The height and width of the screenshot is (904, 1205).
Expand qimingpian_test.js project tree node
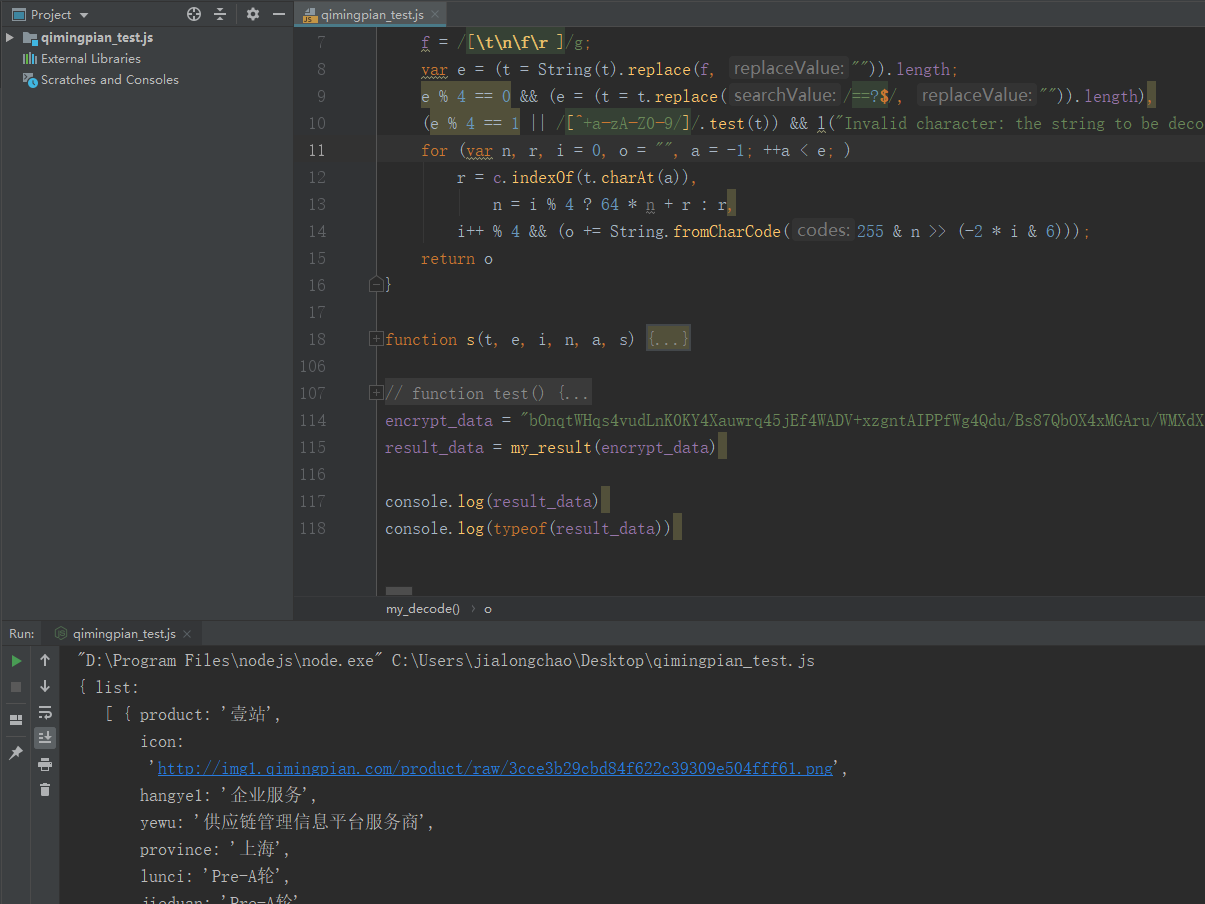click(10, 38)
